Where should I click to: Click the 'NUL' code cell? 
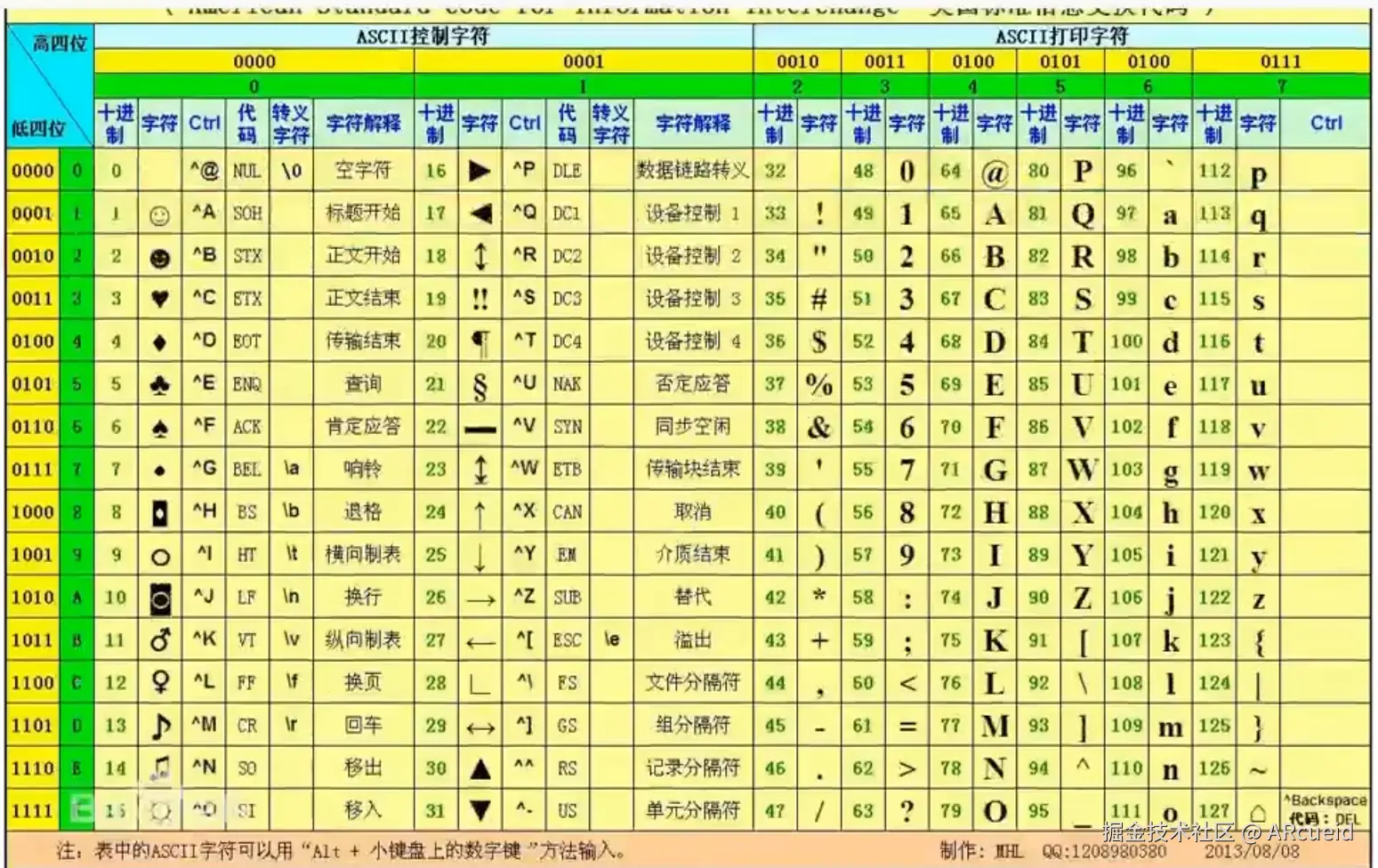pyautogui.click(x=246, y=171)
